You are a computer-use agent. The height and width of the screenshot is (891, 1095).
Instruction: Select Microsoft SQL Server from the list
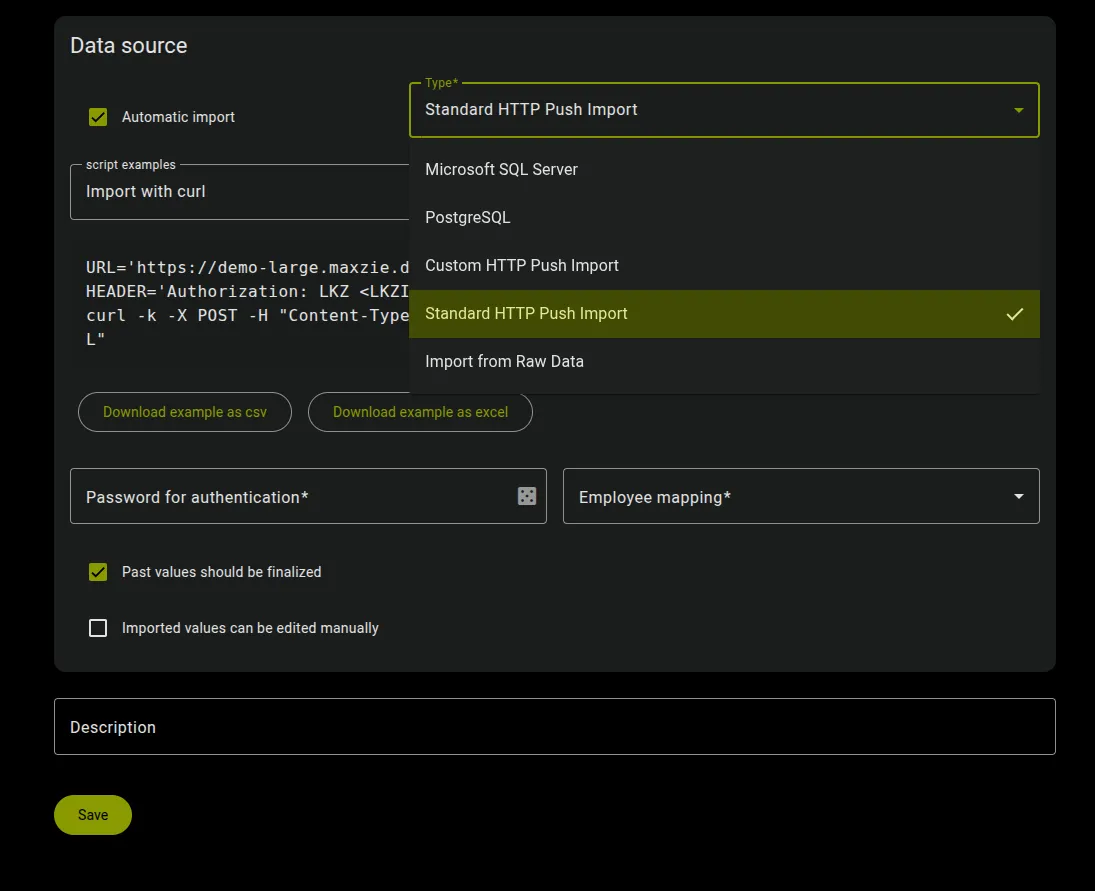pyautogui.click(x=501, y=169)
